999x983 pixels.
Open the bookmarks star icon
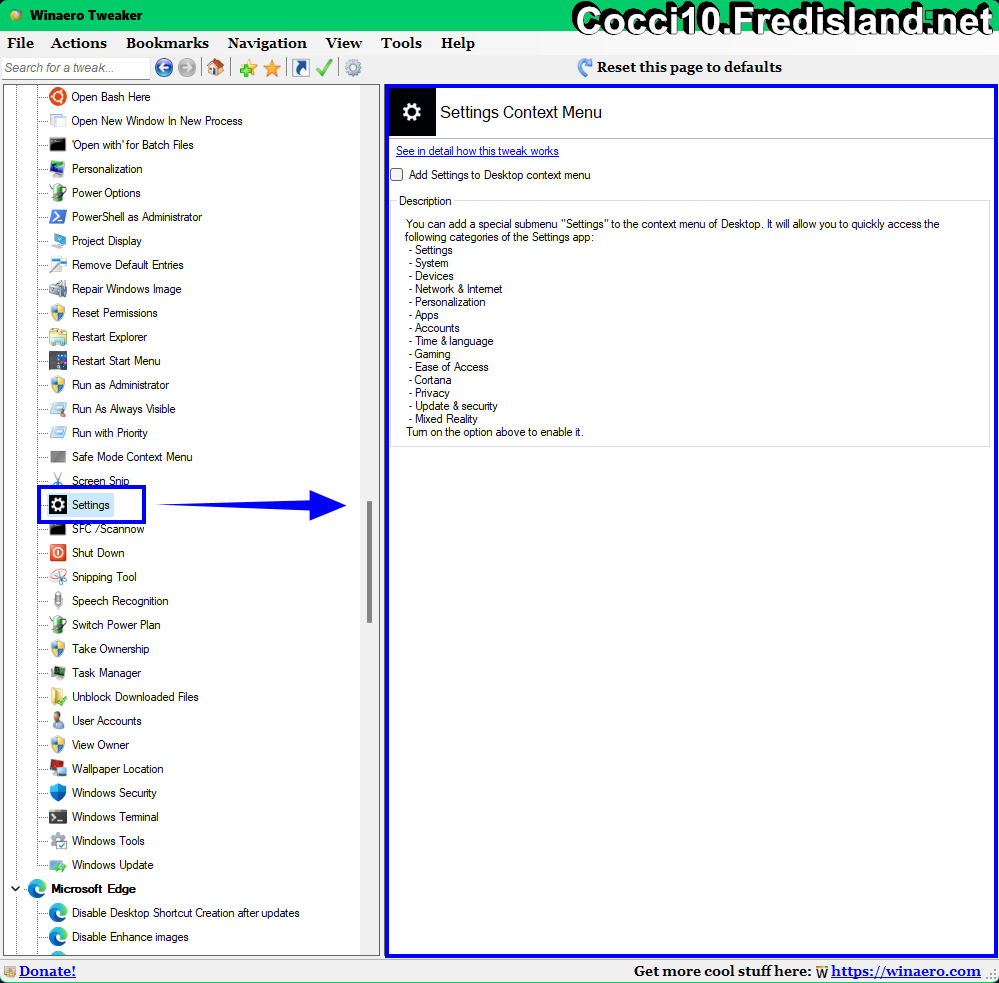(272, 68)
